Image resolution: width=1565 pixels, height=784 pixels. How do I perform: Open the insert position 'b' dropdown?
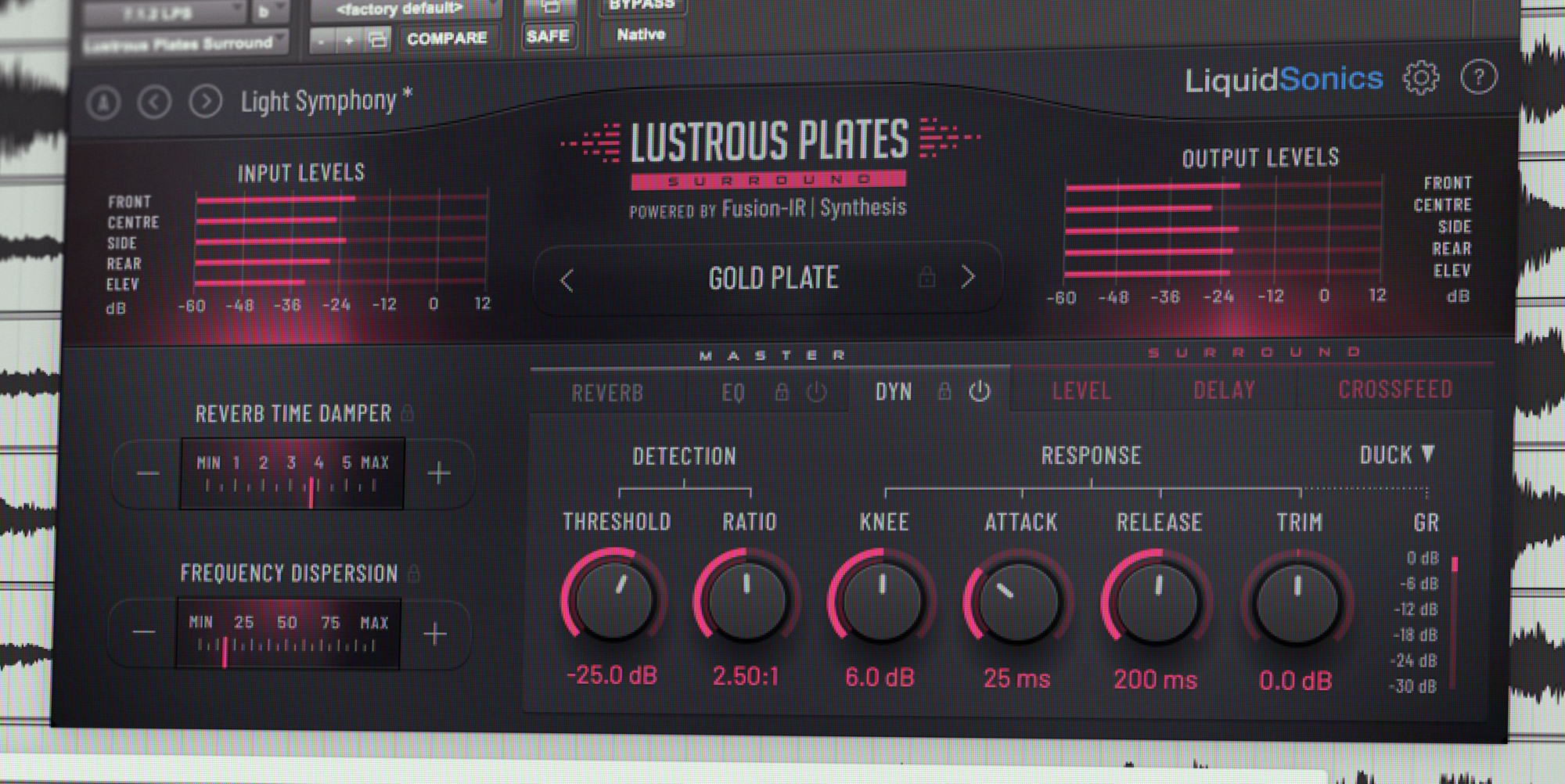[270, 12]
